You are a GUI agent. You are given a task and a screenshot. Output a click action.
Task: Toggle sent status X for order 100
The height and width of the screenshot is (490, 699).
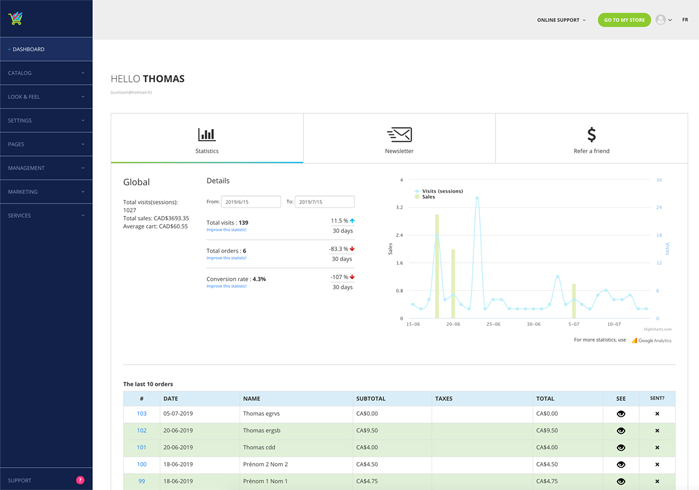(657, 465)
